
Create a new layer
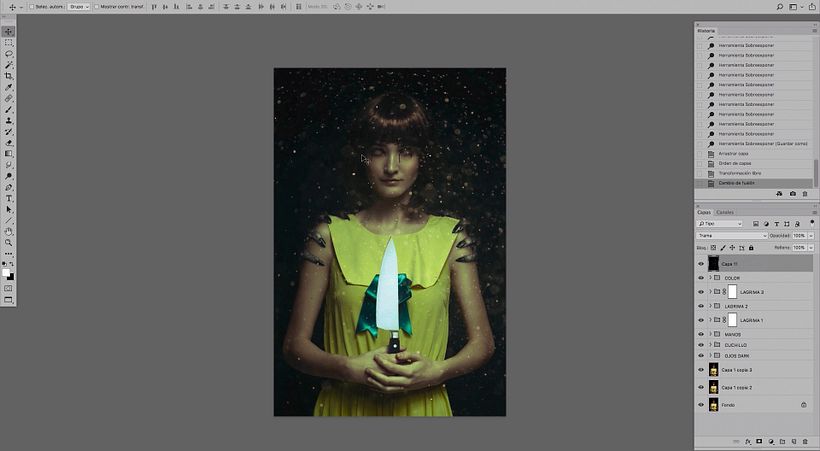tap(794, 442)
